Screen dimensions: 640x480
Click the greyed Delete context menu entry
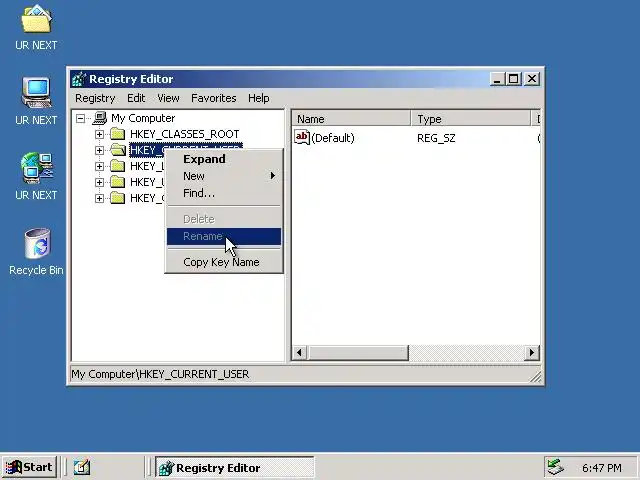[x=224, y=219]
